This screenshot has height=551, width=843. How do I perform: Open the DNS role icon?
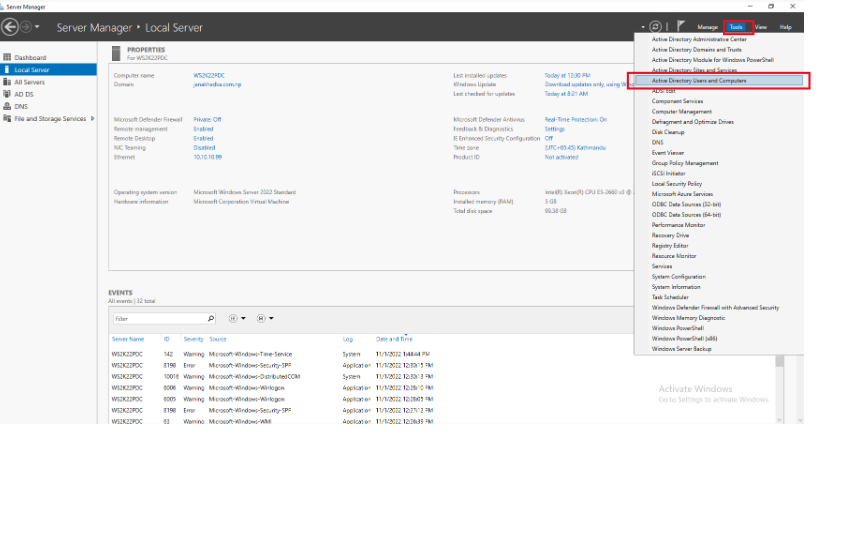click(x=7, y=106)
